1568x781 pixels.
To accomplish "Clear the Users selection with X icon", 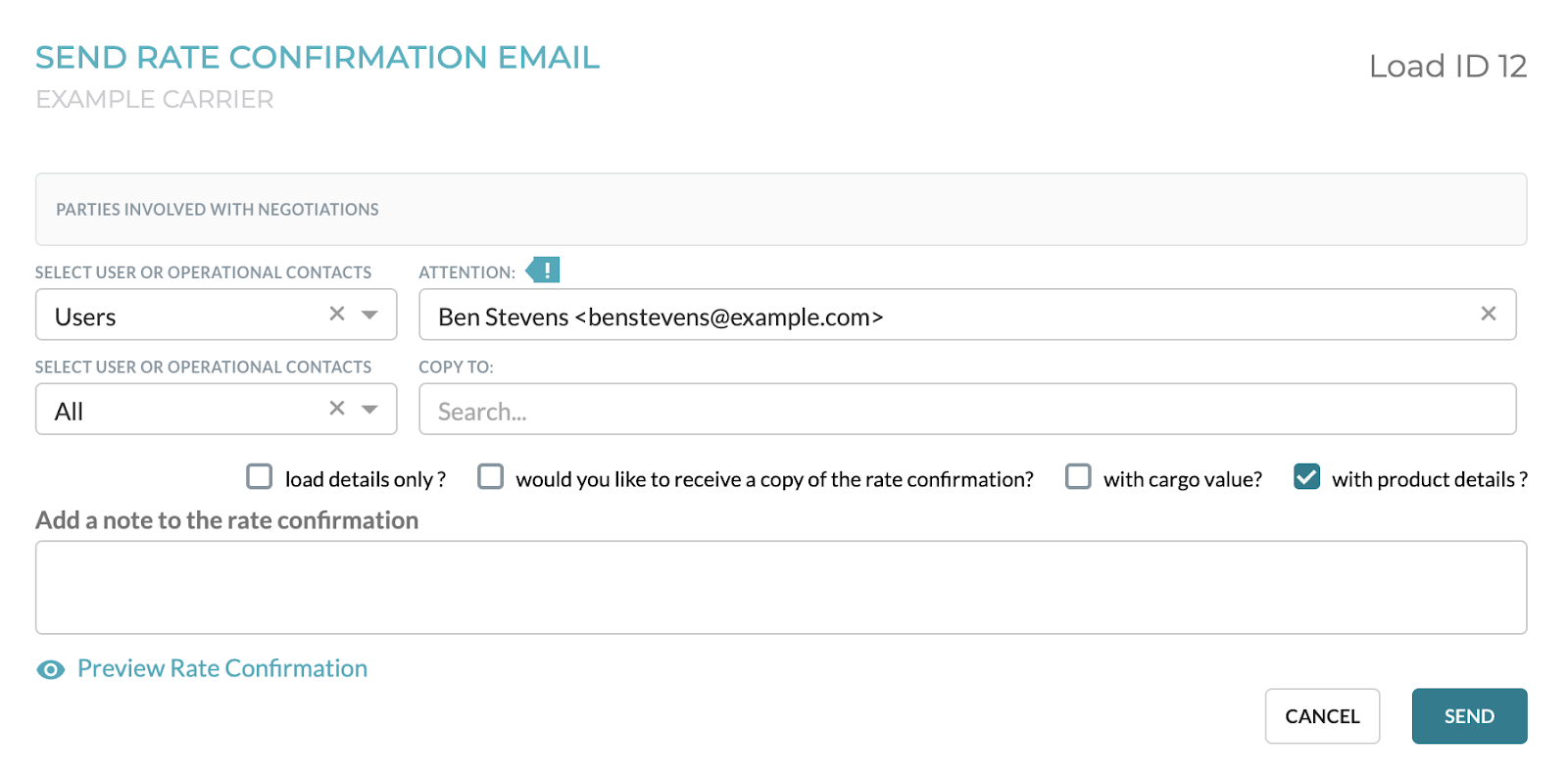I will [x=337, y=314].
